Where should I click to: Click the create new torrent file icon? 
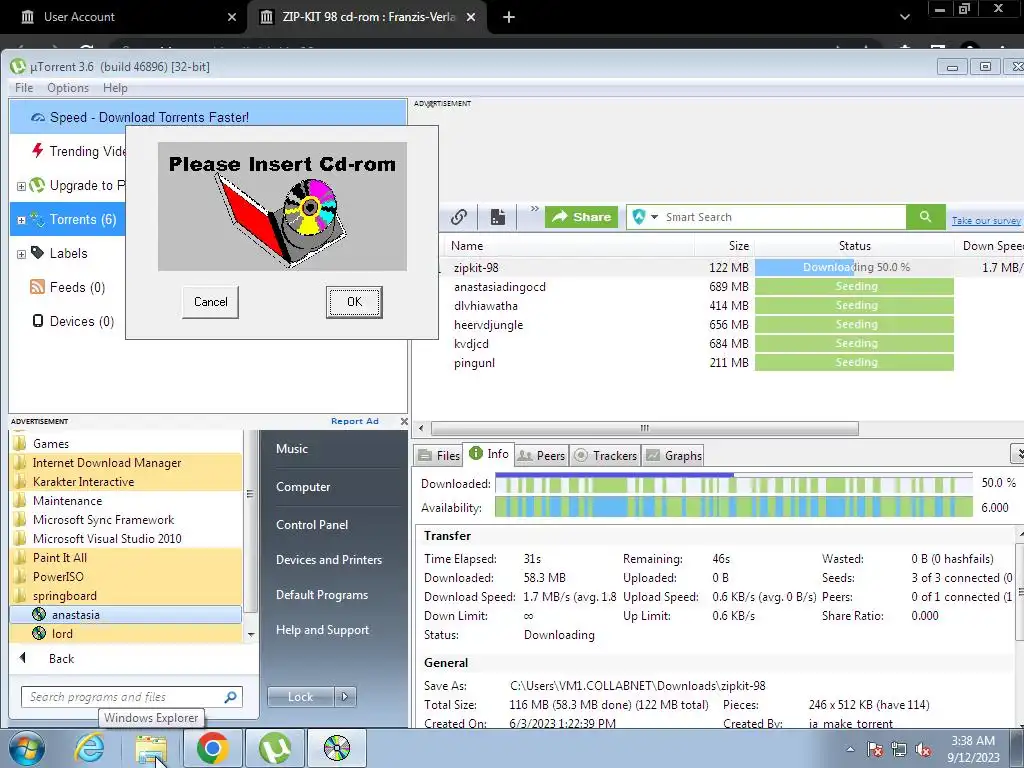tap(498, 217)
